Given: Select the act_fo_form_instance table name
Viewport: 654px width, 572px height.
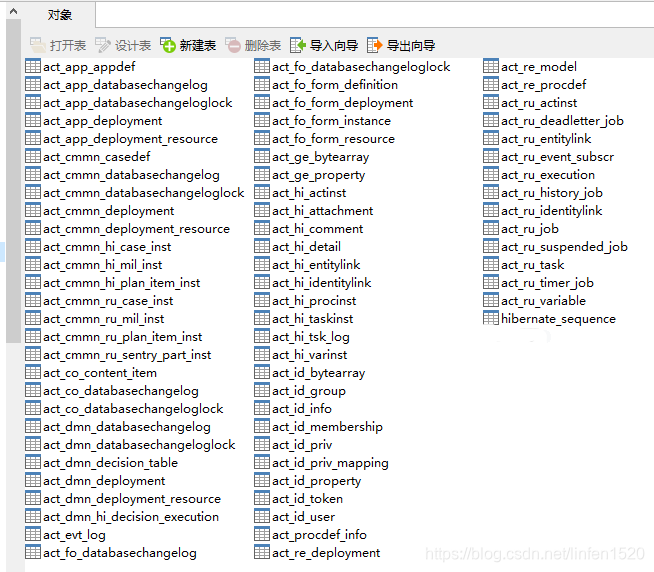Looking at the screenshot, I should point(332,121).
